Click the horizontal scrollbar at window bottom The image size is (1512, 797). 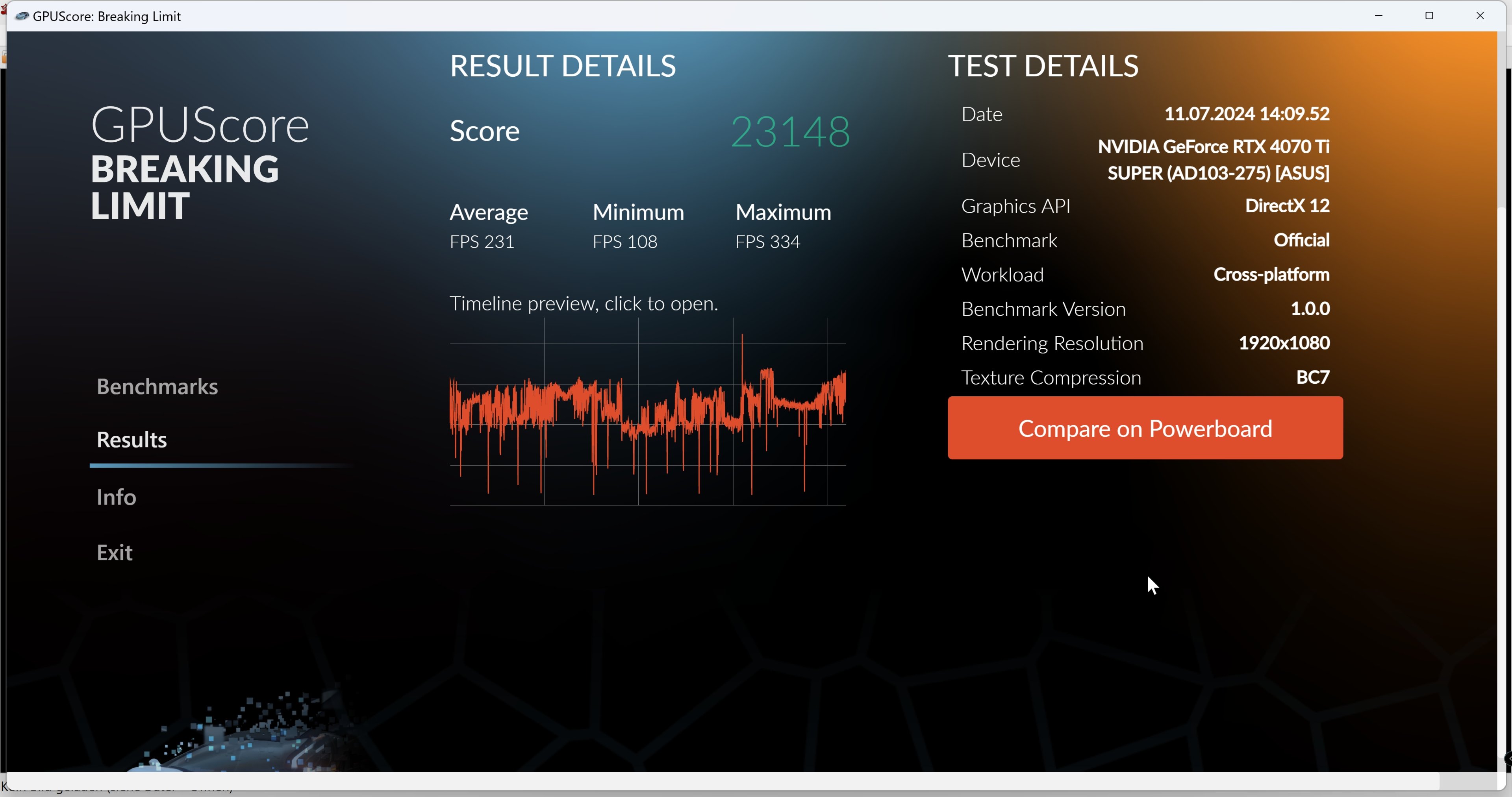coord(722,781)
